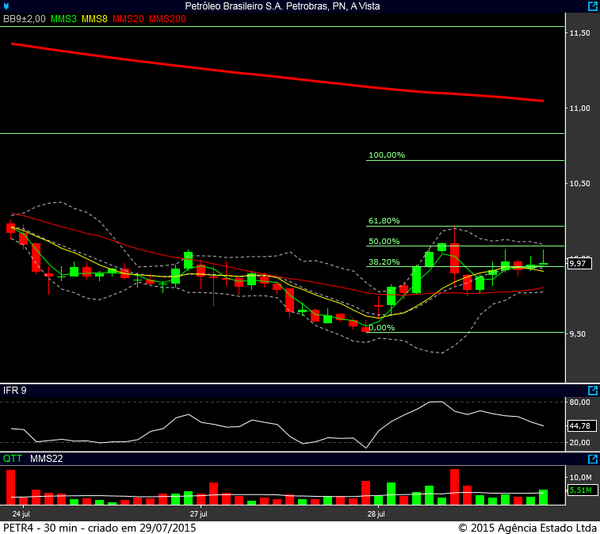Pop out the QTT volume panel
600x534 pixels.
592,459
